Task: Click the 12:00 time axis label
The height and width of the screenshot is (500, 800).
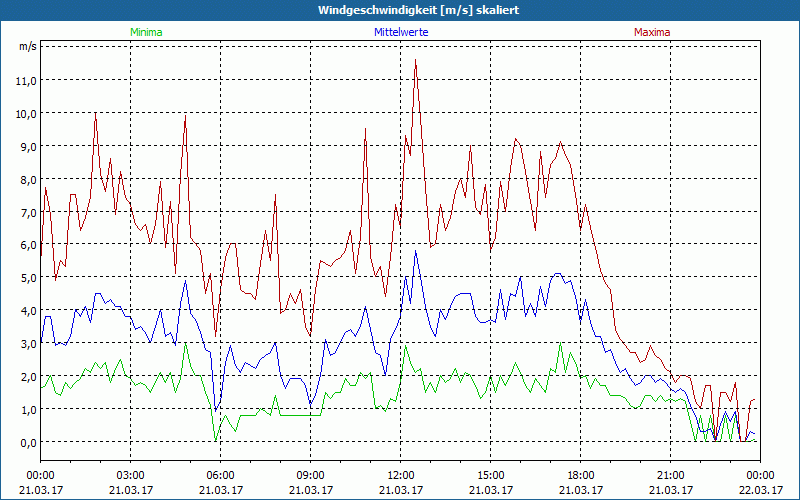Action: pos(400,475)
